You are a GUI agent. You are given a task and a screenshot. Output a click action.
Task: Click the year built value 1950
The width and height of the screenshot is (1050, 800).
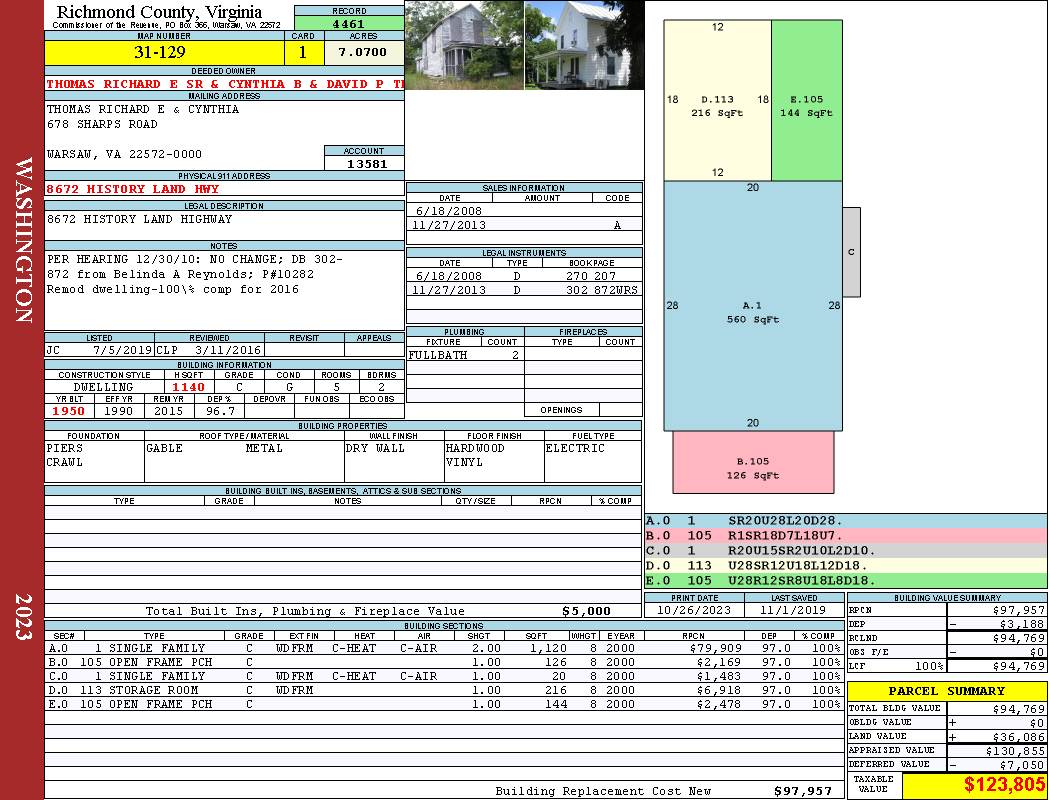(69, 411)
